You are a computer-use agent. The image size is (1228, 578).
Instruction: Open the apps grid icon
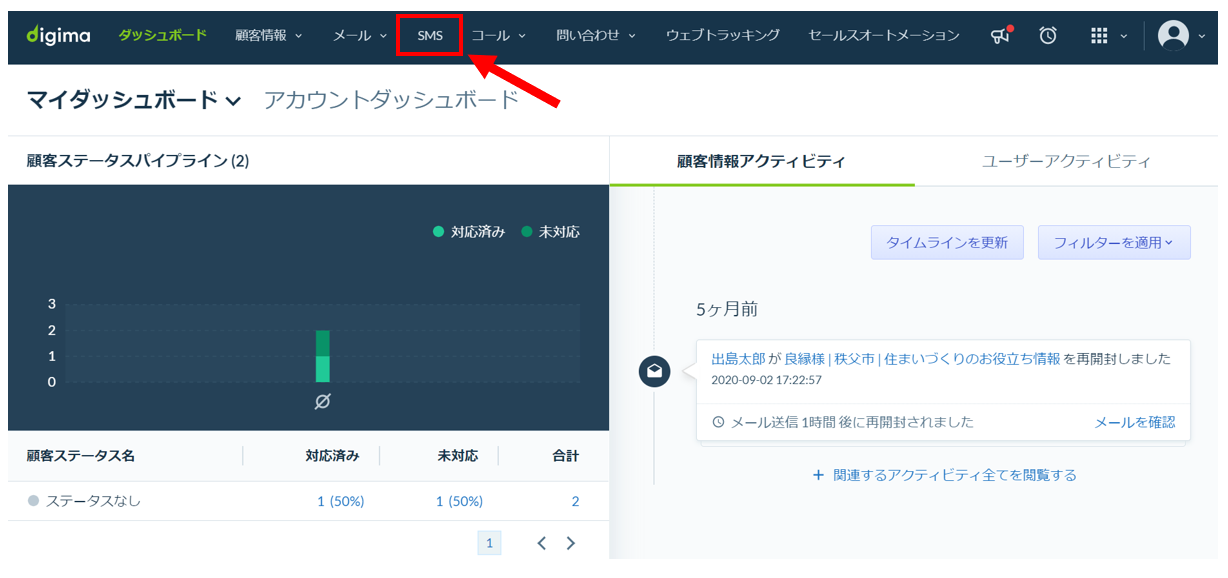pyautogui.click(x=1099, y=35)
